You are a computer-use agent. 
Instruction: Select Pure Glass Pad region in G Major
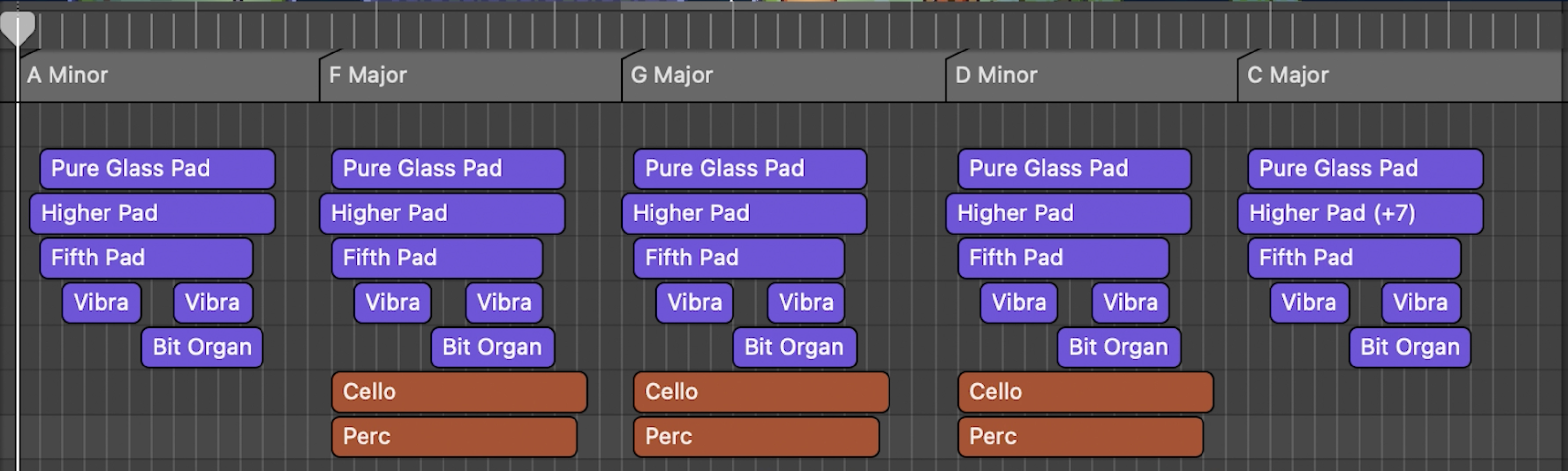click(750, 169)
